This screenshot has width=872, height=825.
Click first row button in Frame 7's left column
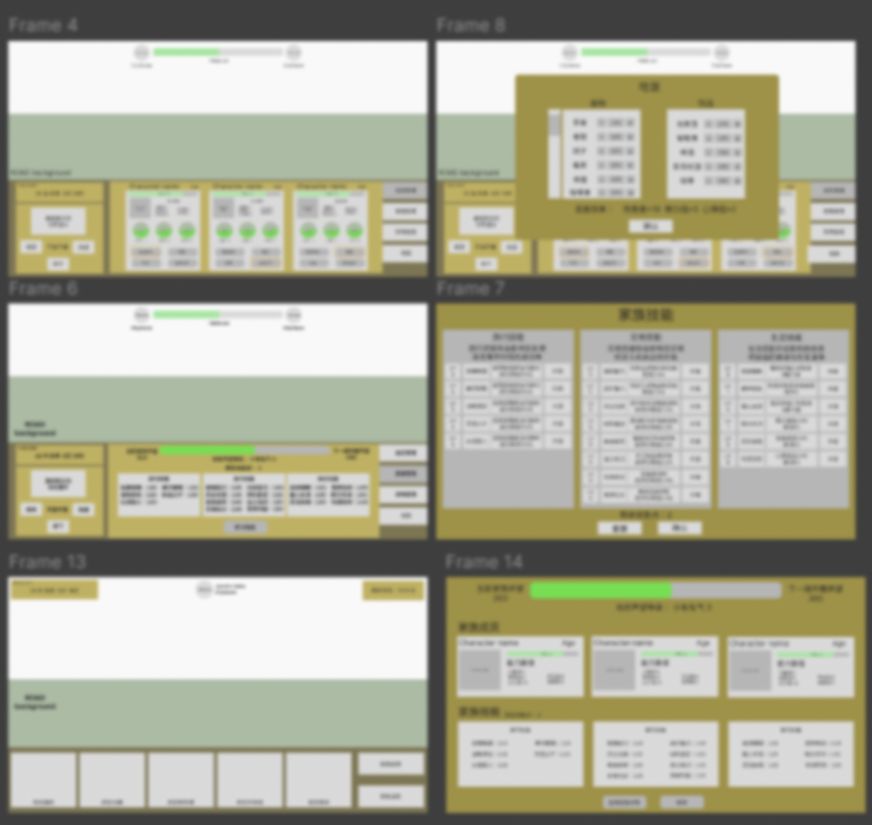[557, 371]
